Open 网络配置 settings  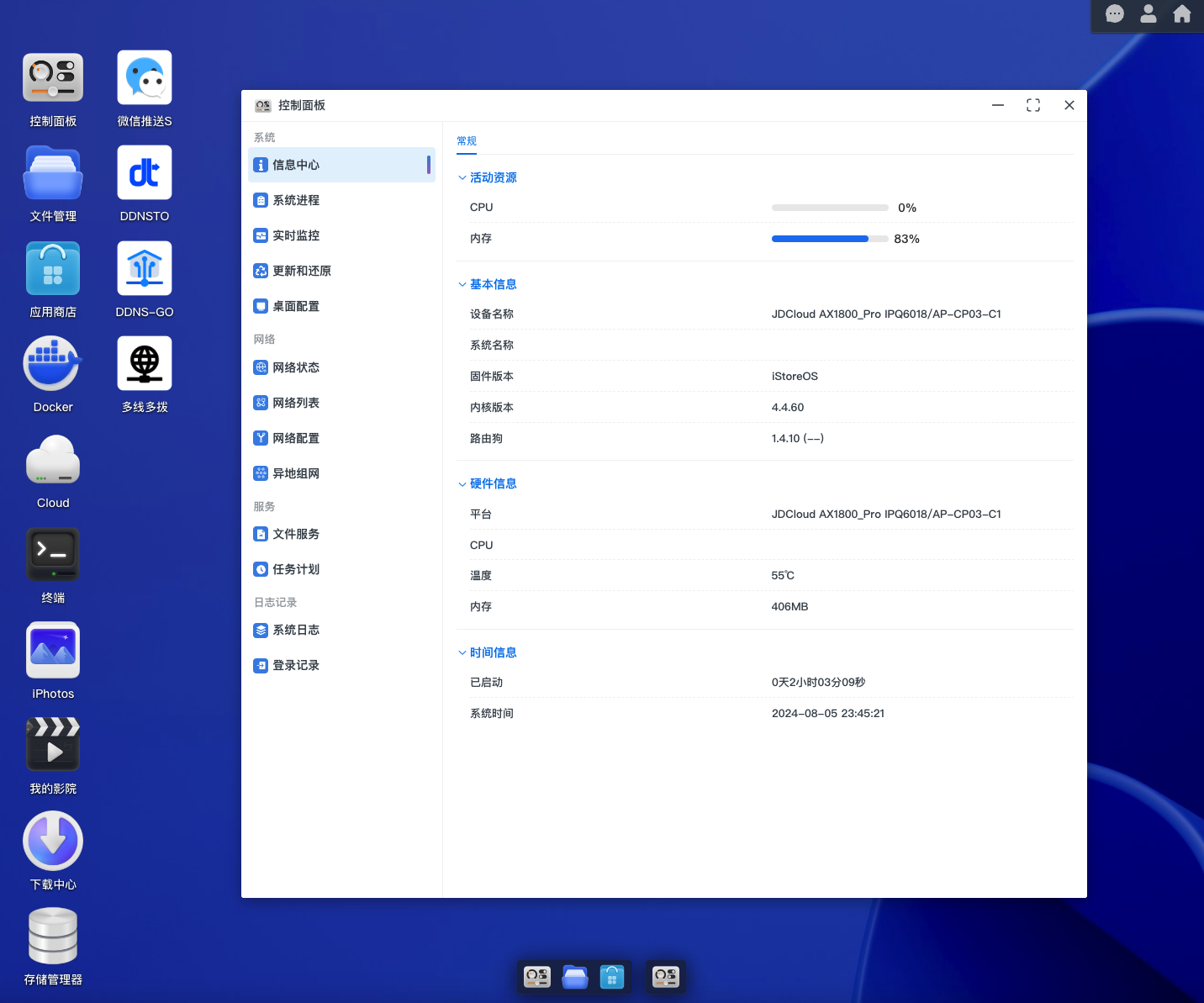click(295, 438)
